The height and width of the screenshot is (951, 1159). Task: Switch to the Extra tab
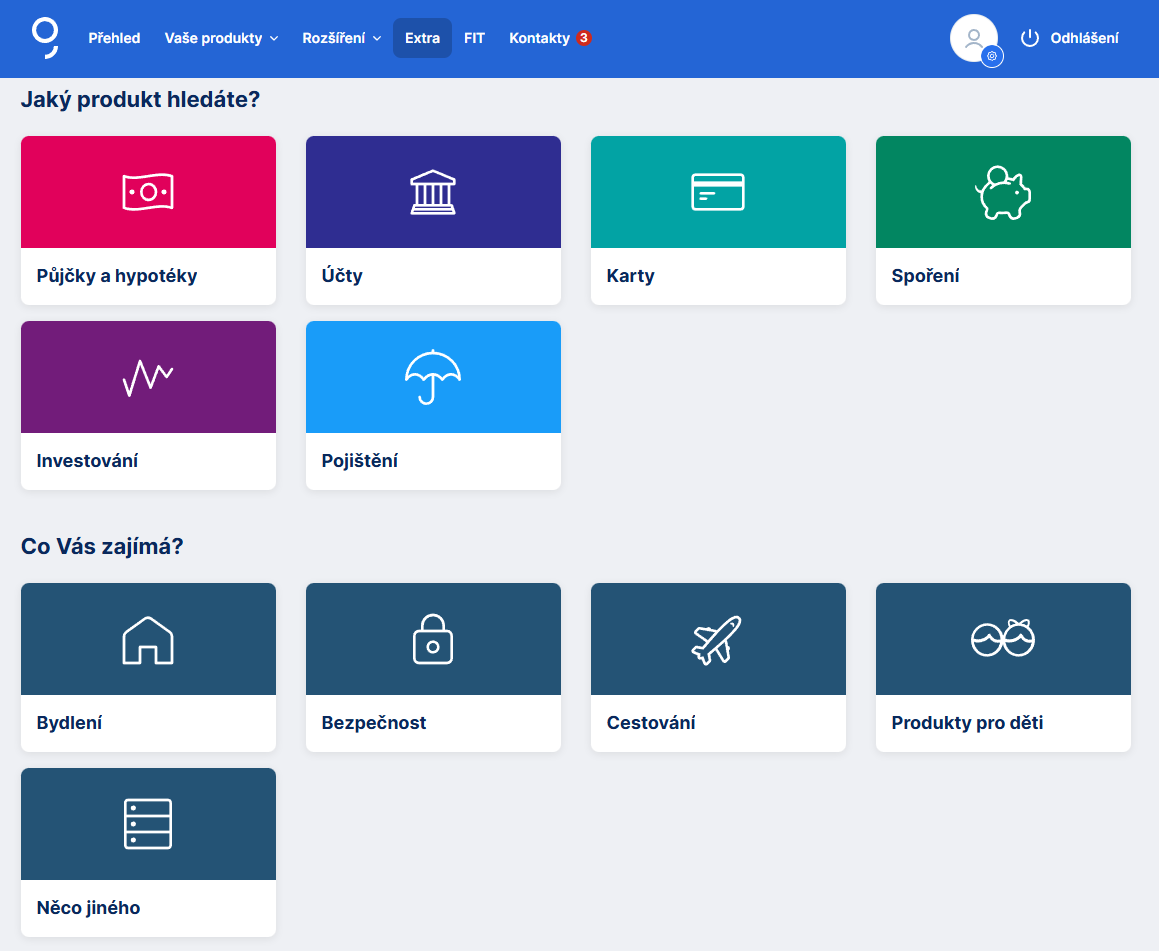click(x=421, y=38)
